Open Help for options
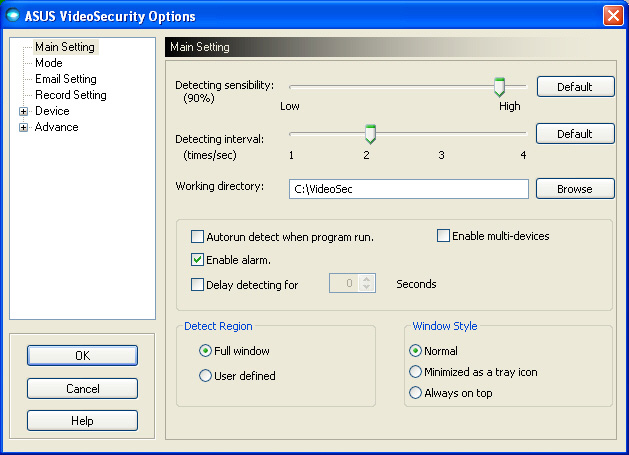 [83, 420]
